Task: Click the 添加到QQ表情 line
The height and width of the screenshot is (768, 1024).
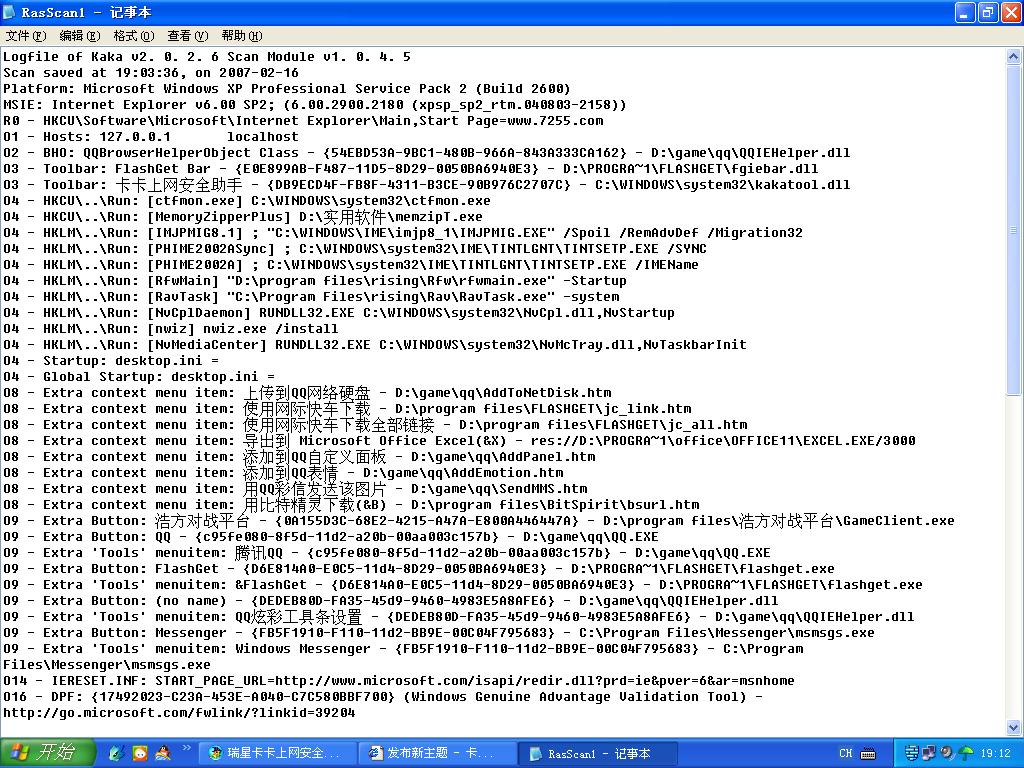Action: click(x=283, y=473)
